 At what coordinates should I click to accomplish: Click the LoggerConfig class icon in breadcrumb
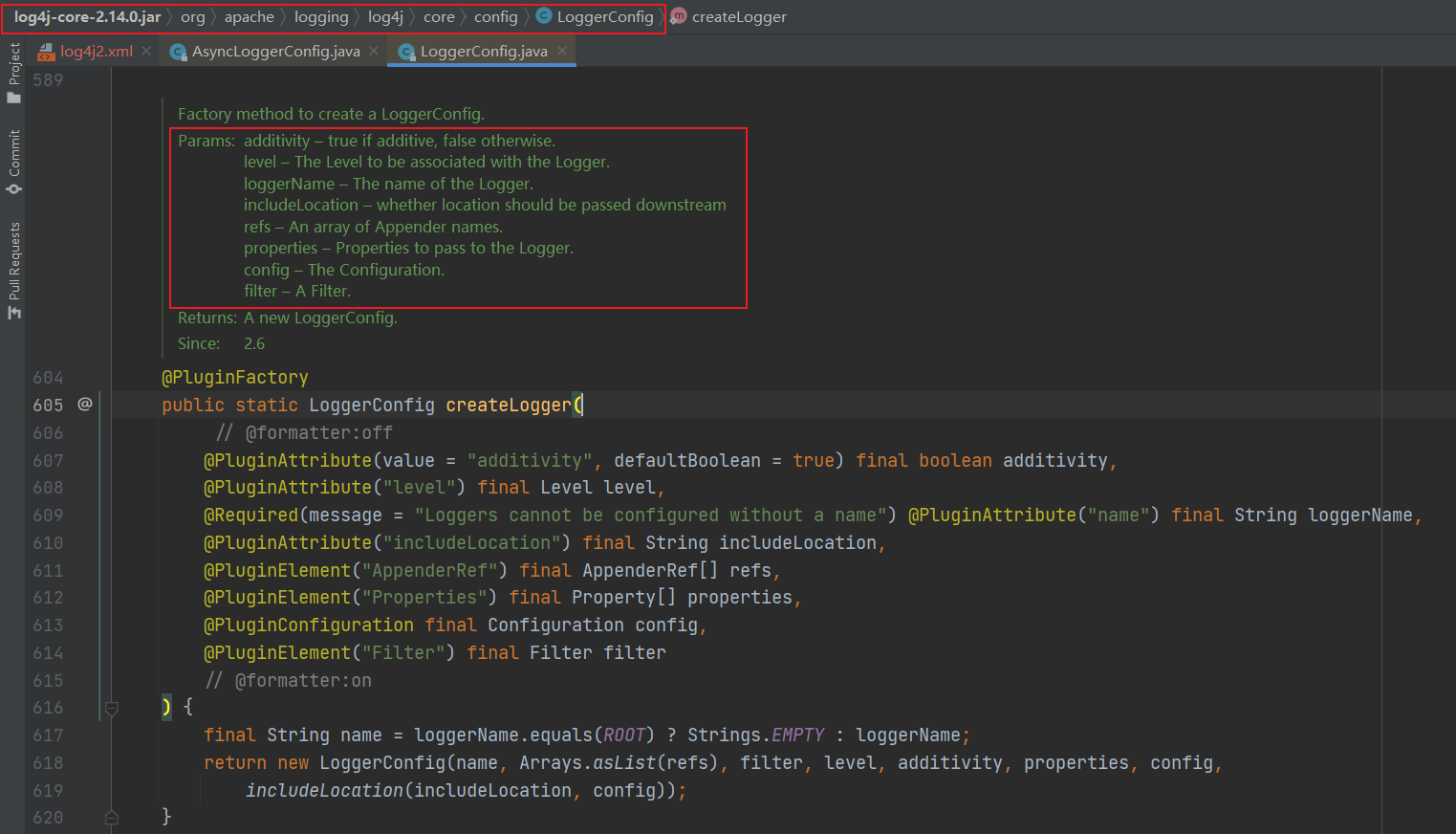(x=544, y=16)
